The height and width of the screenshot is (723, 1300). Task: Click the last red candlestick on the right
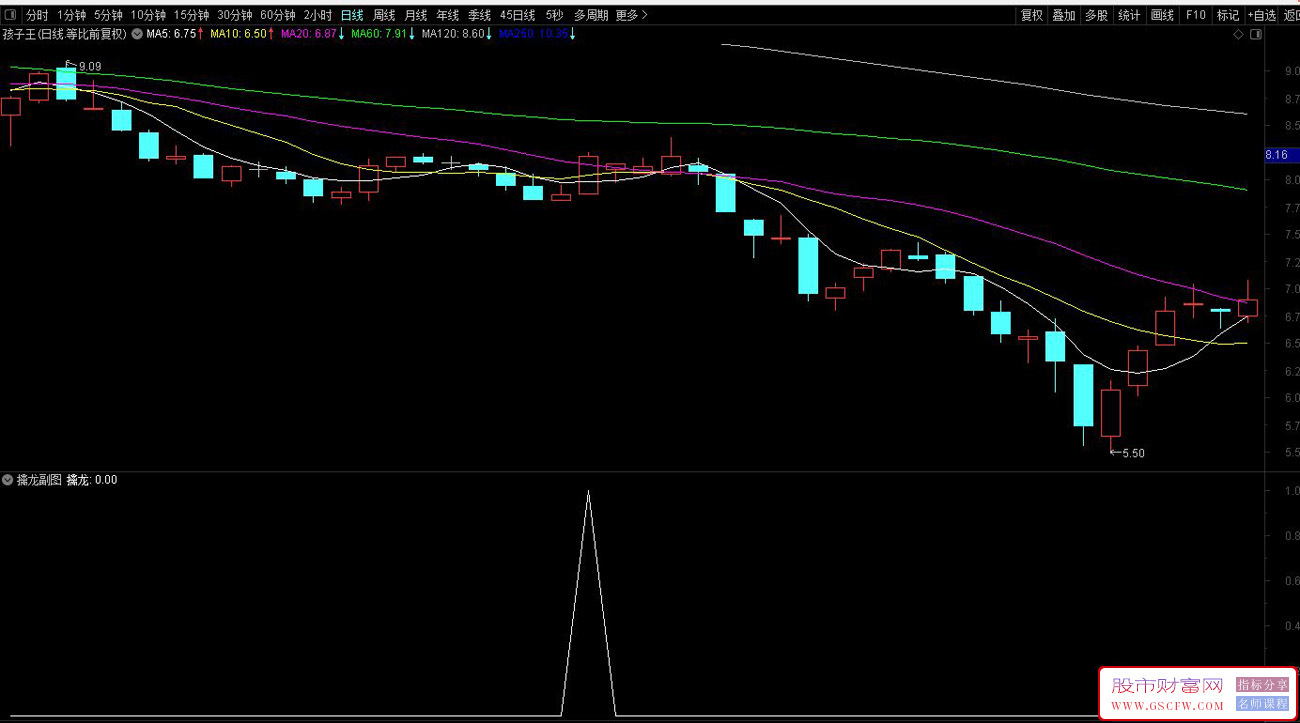[1248, 307]
